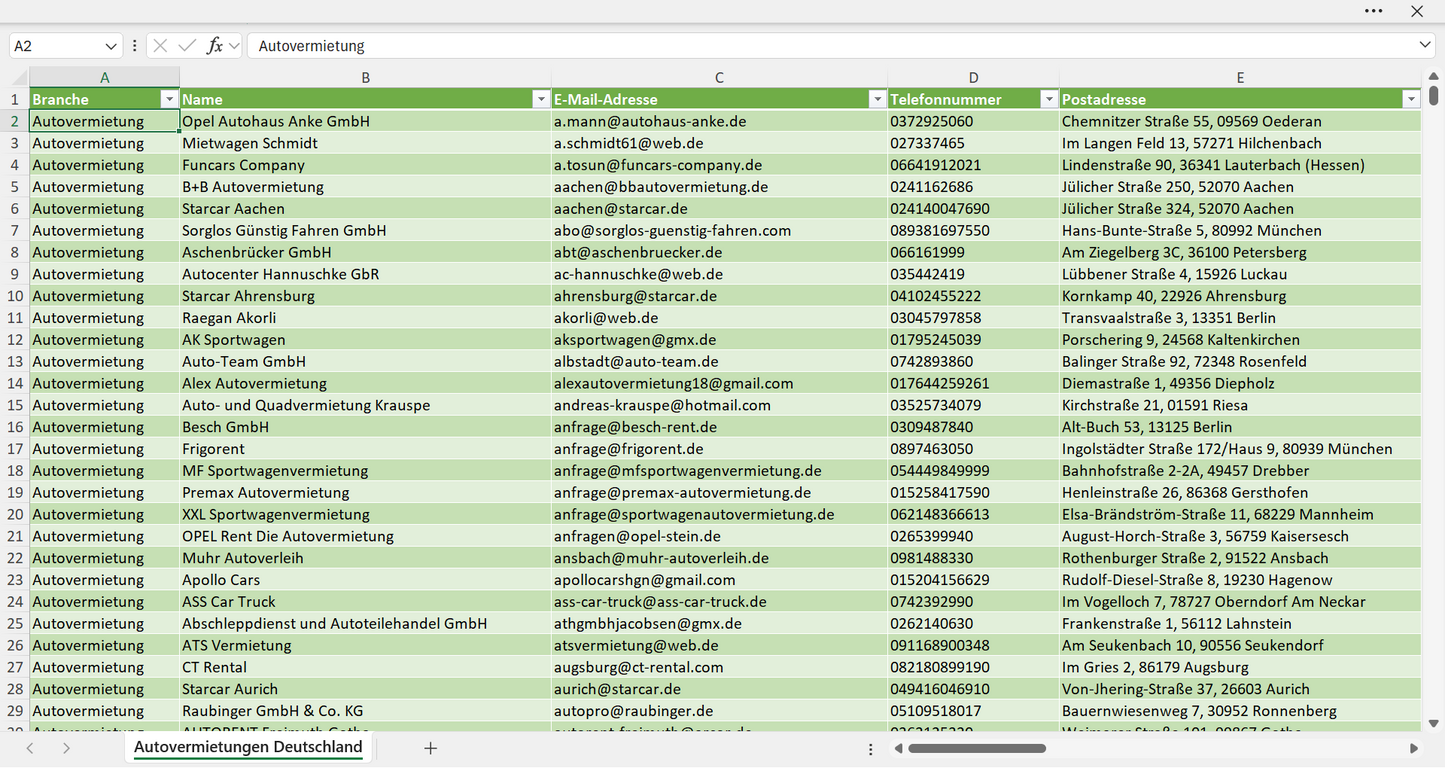Click the horizontal scrollbar thumb
The height and width of the screenshot is (768, 1445).
pos(977,748)
